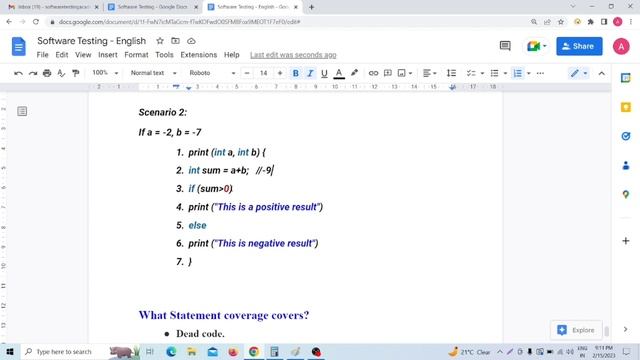
Task: Open the last edit version history link
Action: [x=293, y=55]
